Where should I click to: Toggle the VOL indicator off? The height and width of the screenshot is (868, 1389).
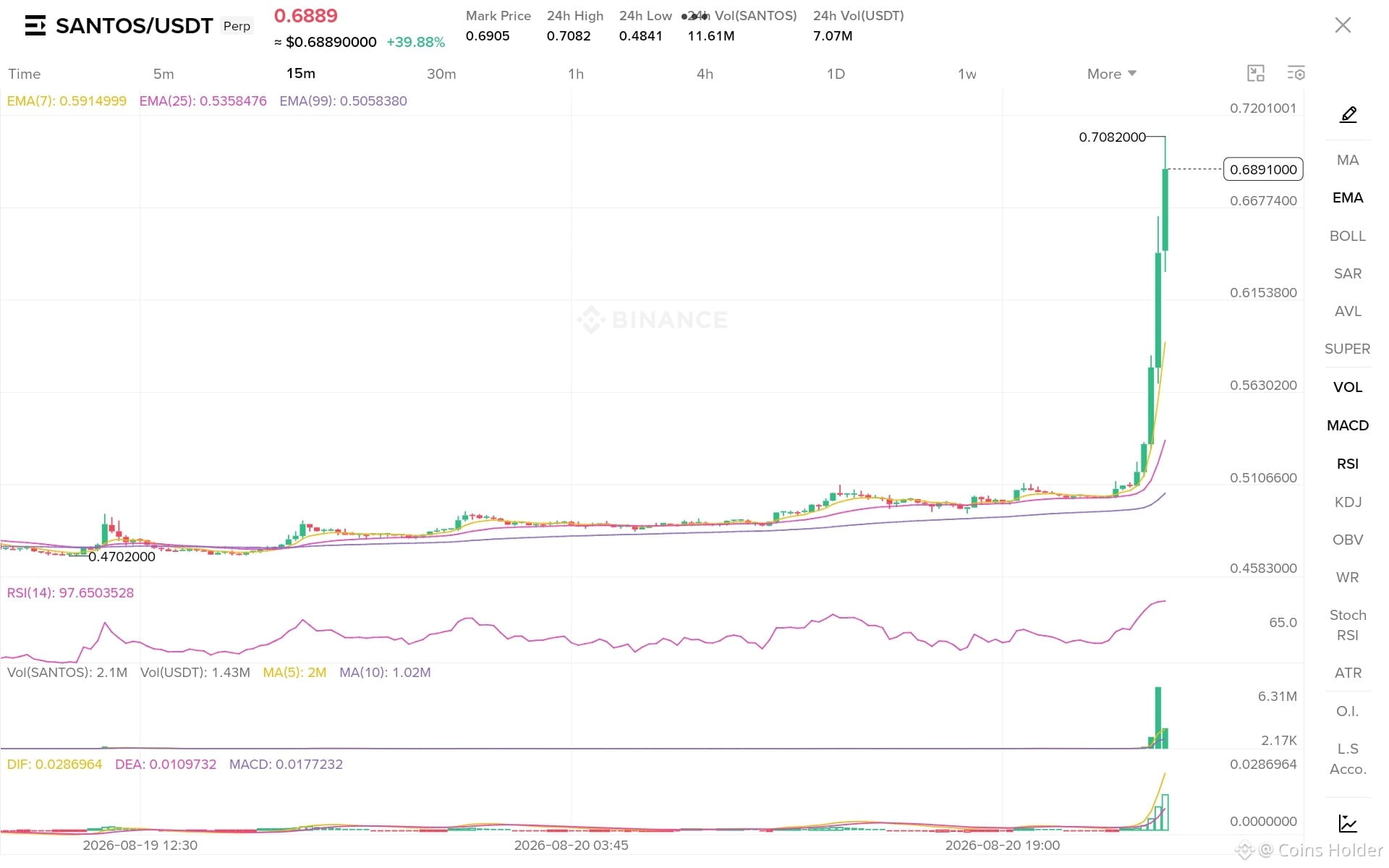(x=1348, y=387)
